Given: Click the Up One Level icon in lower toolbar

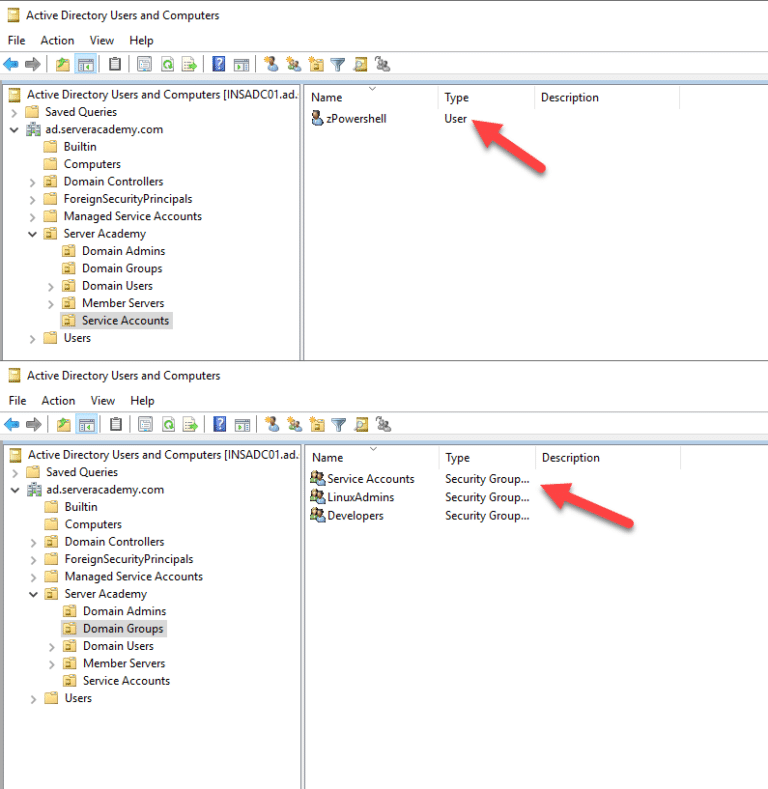Looking at the screenshot, I should (63, 424).
